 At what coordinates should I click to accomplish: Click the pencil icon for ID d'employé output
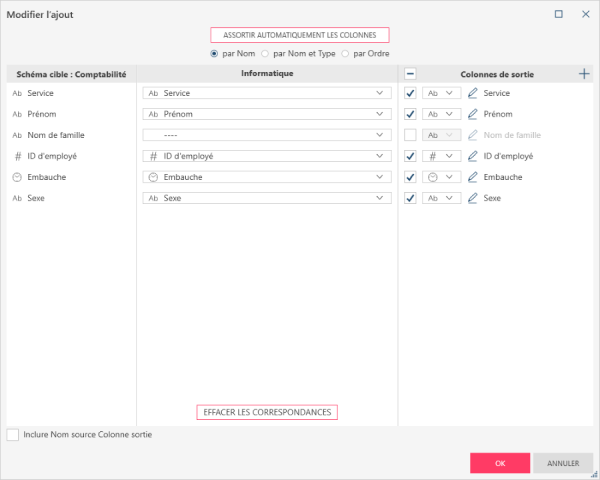point(474,156)
